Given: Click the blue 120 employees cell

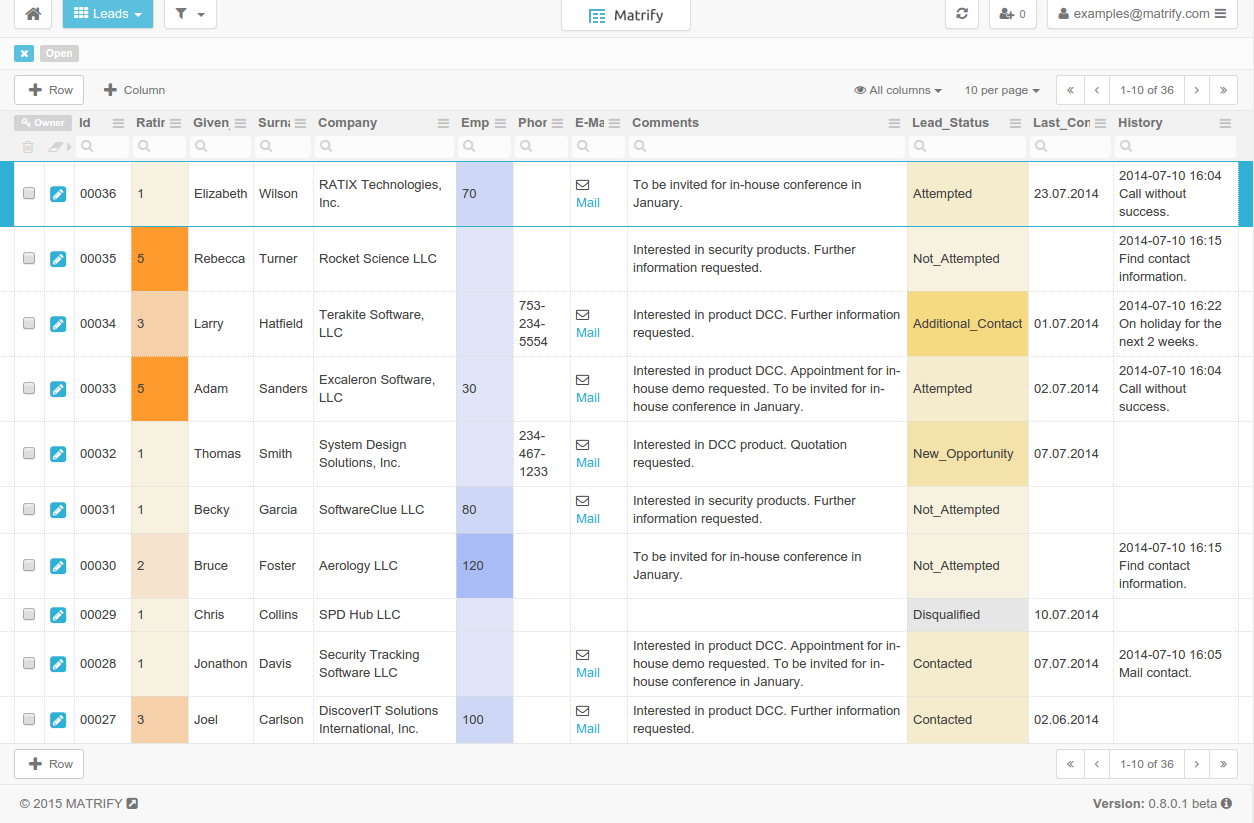Looking at the screenshot, I should (485, 566).
